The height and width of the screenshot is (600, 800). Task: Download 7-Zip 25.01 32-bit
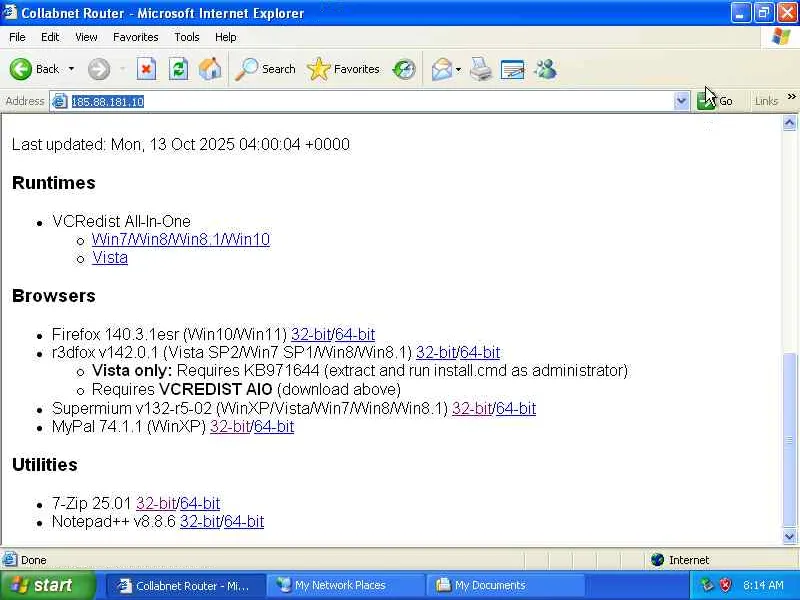point(156,504)
